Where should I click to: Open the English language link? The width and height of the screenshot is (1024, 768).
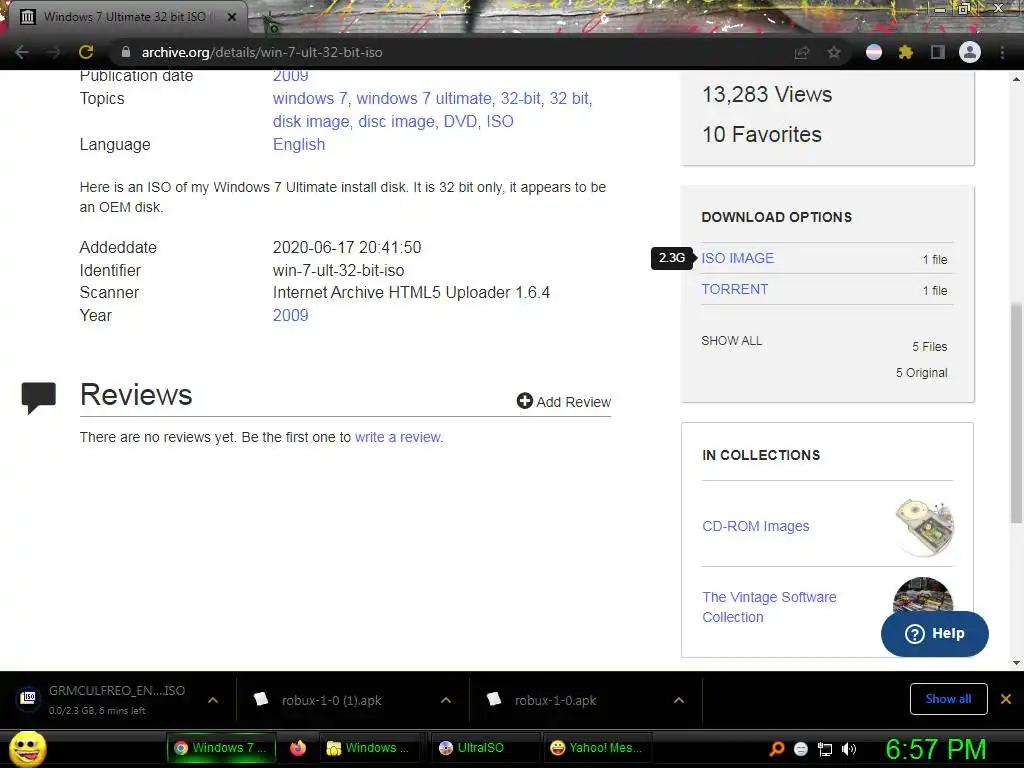[x=299, y=144]
